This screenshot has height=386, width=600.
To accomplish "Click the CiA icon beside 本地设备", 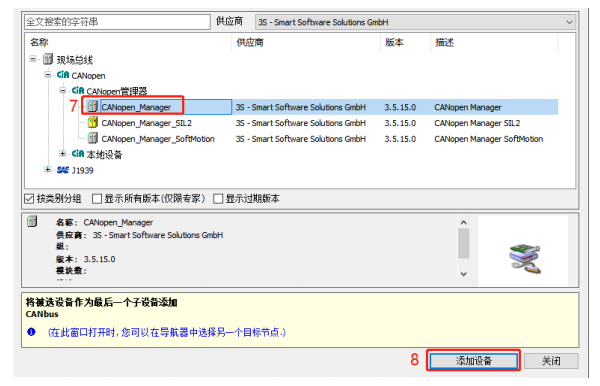I will coord(78,154).
